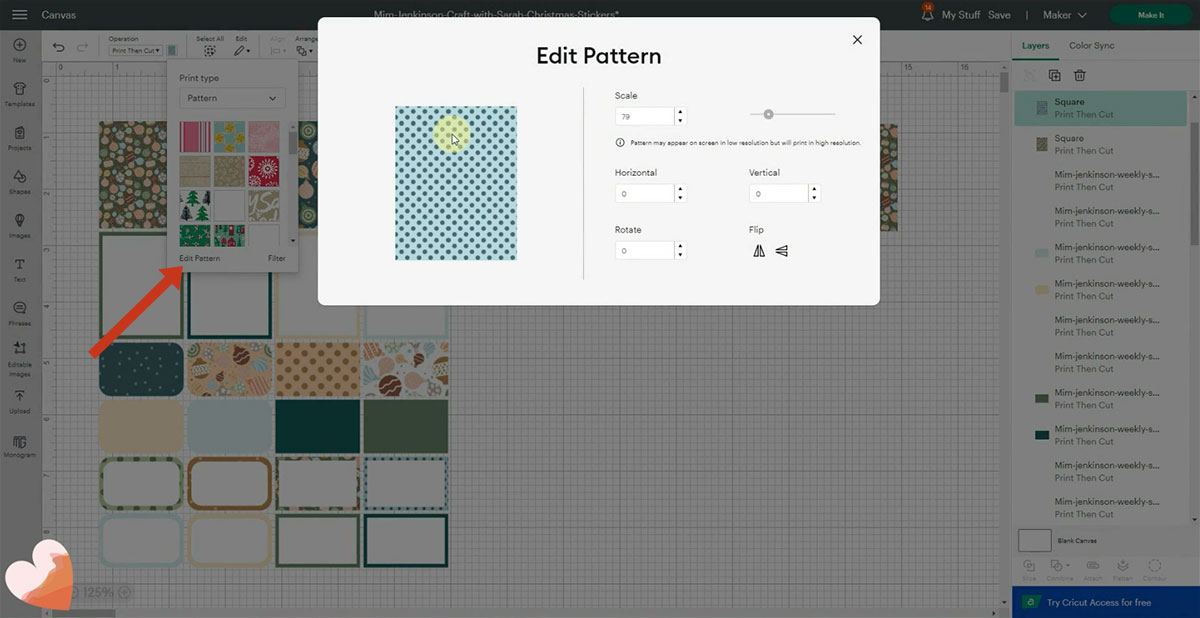The height and width of the screenshot is (618, 1200).
Task: Click the Scale input field
Action: pos(644,116)
